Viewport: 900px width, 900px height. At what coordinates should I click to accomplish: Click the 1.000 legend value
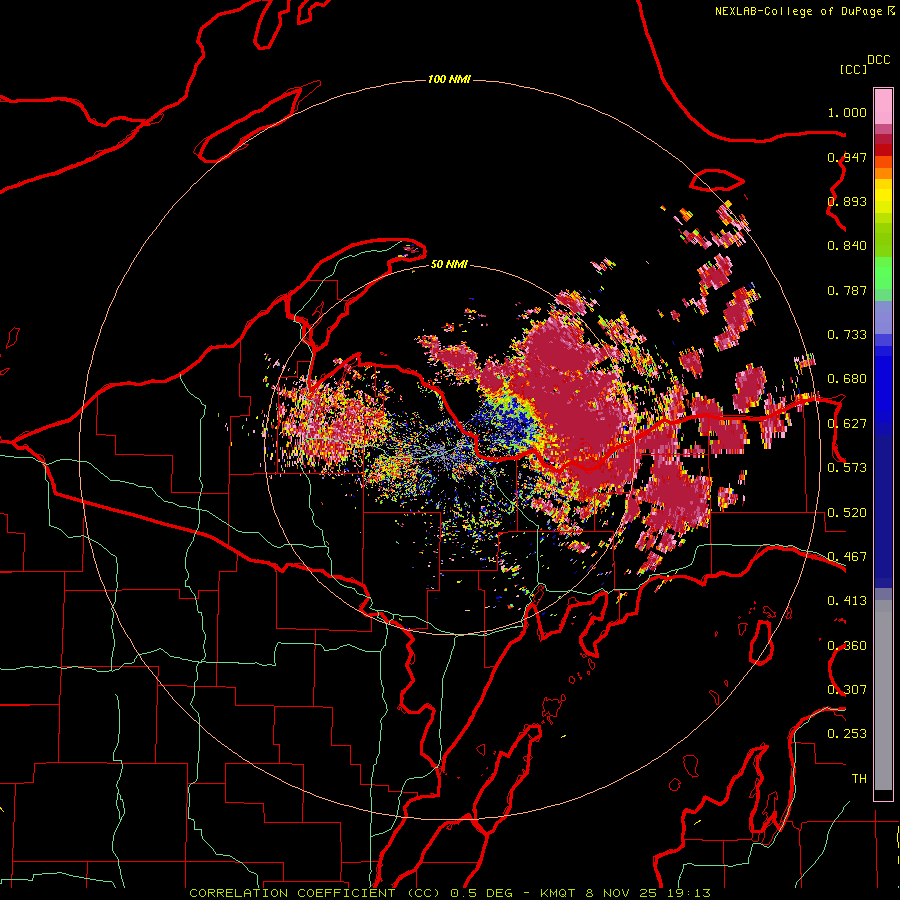point(847,112)
